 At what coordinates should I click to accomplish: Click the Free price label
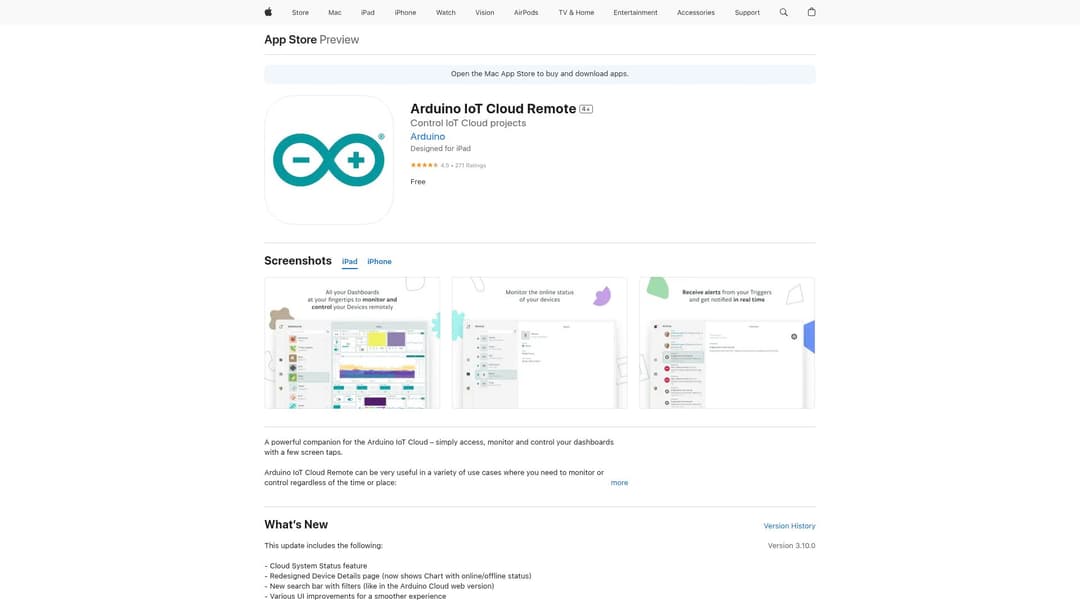pos(418,182)
